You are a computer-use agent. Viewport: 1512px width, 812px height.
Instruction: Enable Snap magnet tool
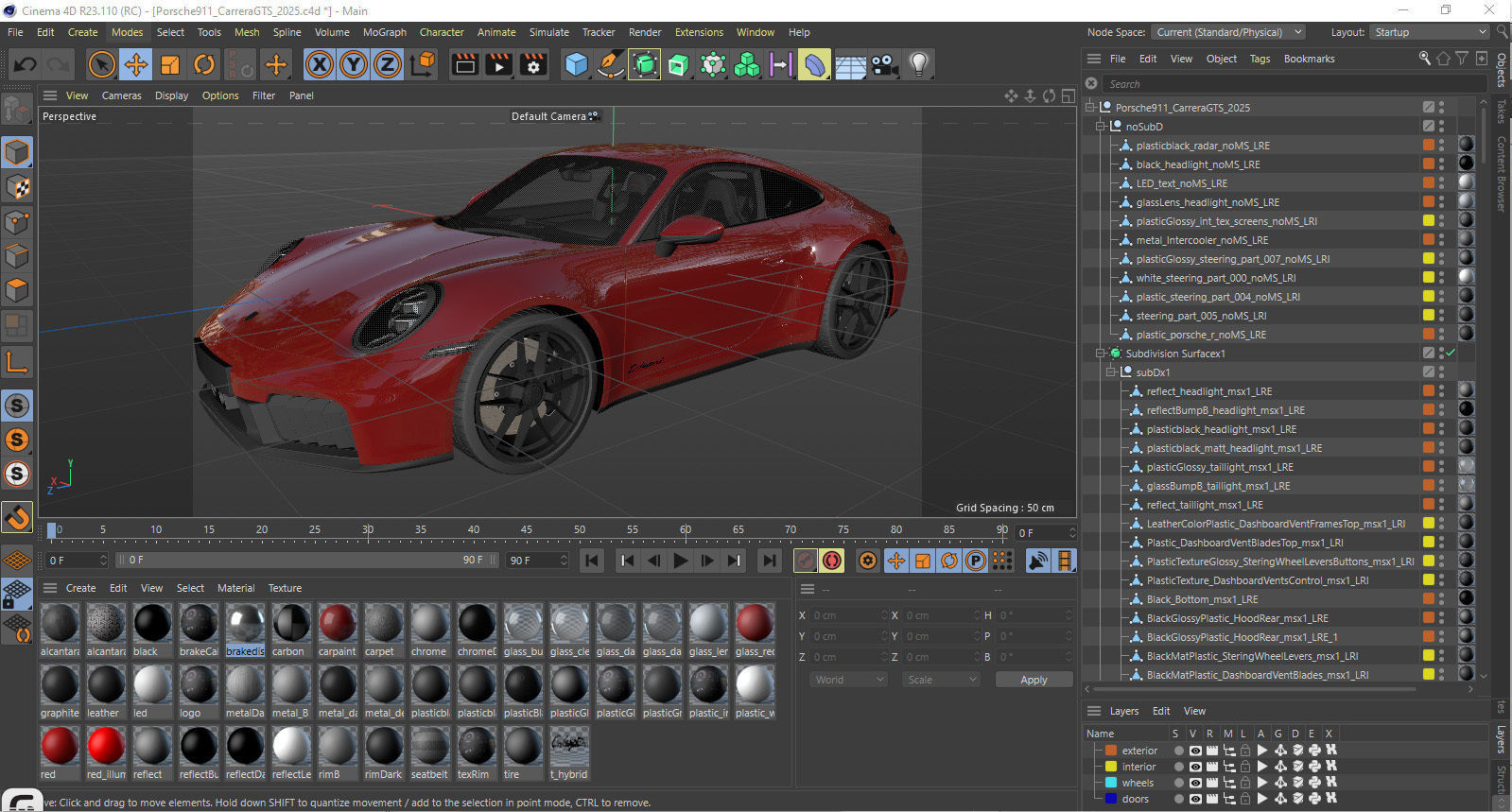click(17, 517)
